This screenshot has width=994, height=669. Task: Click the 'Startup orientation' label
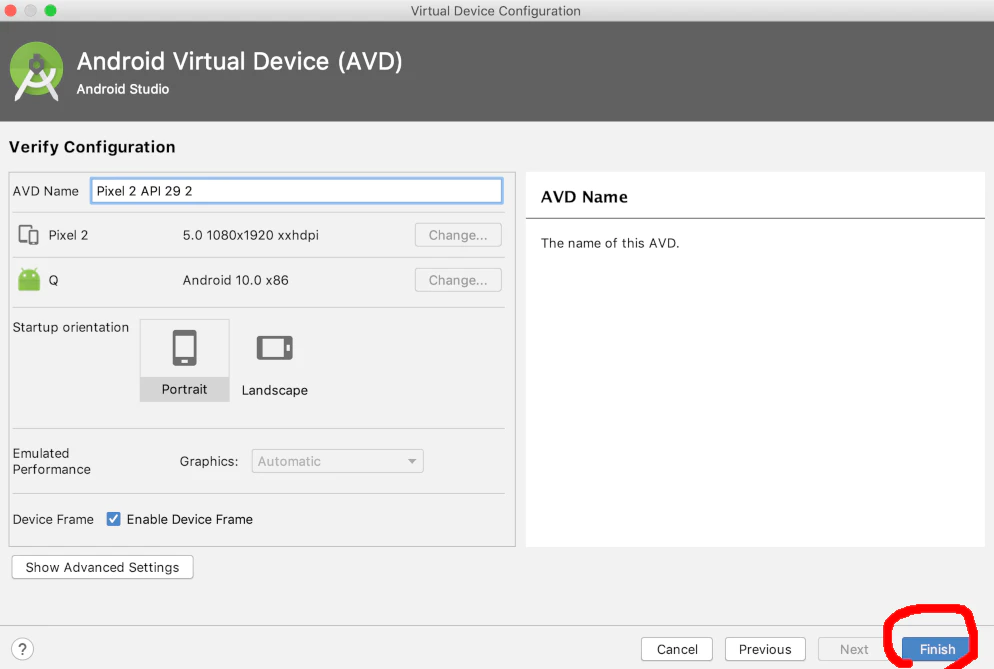tap(70, 327)
